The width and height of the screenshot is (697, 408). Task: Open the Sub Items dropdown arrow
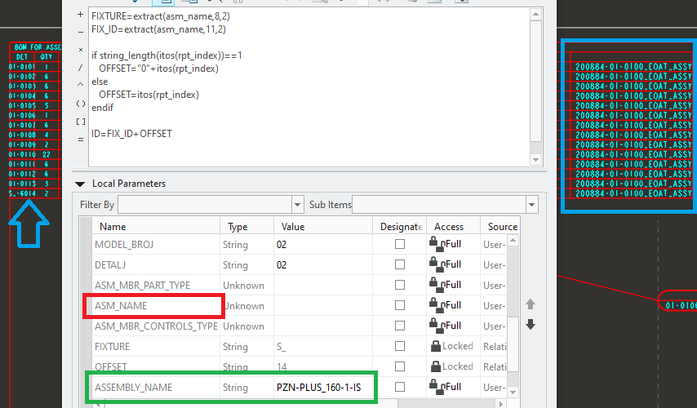[532, 205]
